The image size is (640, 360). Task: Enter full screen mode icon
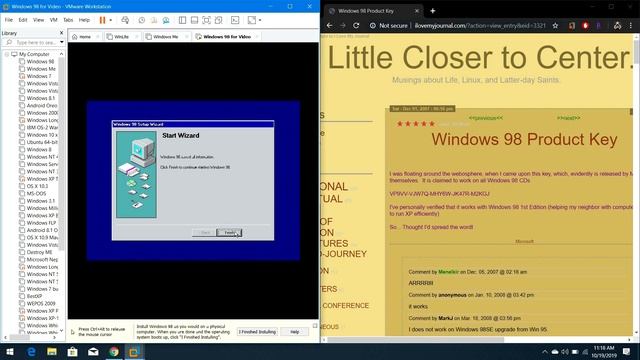[207, 20]
